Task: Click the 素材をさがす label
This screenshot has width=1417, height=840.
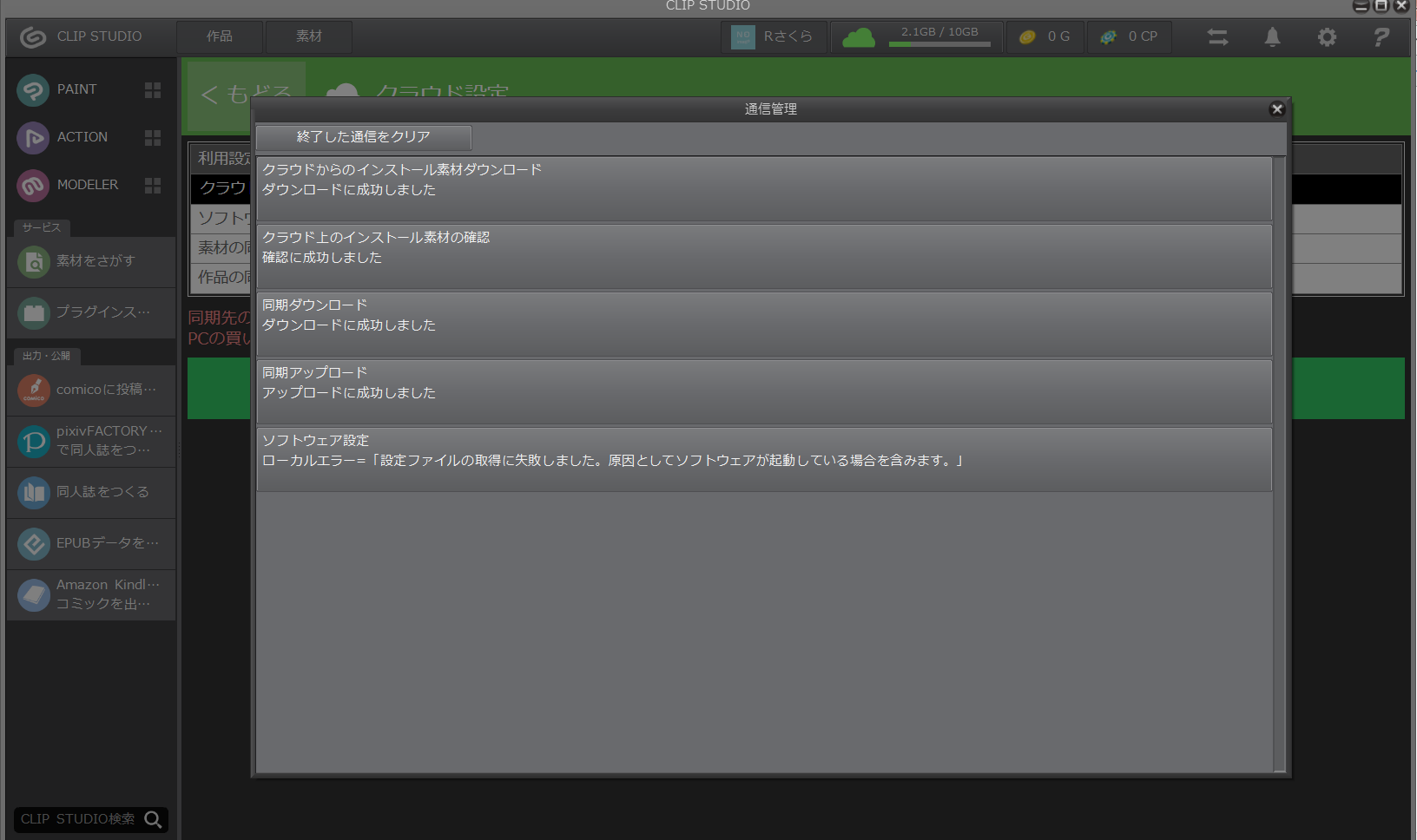Action: 96,261
